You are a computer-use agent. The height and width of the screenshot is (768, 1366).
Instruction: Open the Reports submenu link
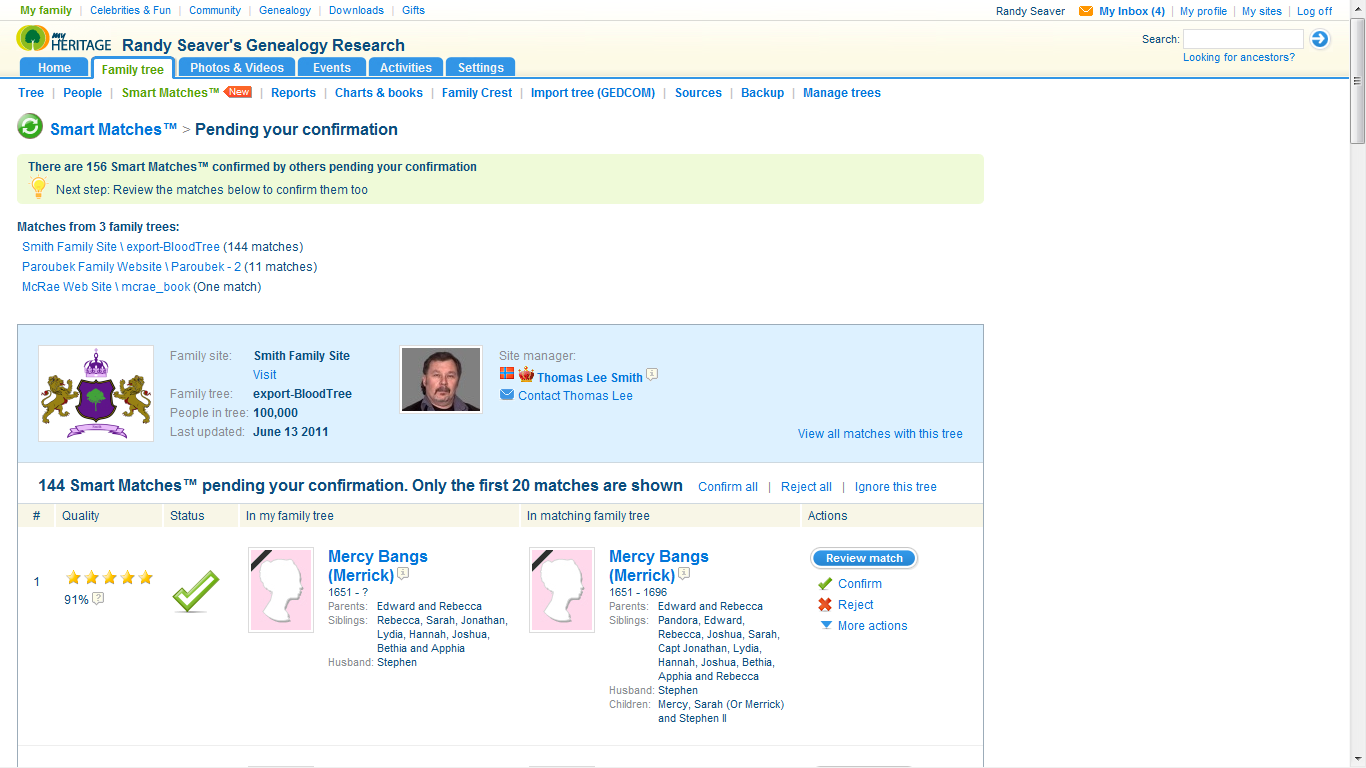293,93
